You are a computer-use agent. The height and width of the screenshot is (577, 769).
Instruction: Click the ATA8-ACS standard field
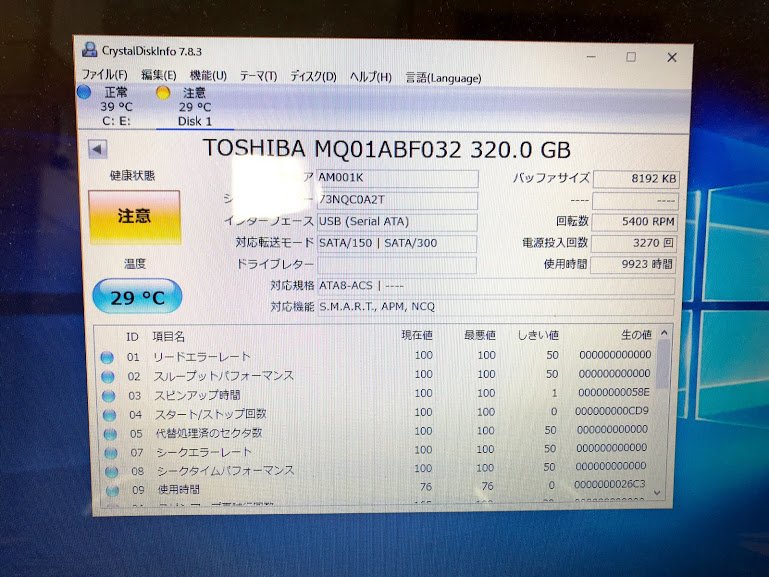(496, 286)
